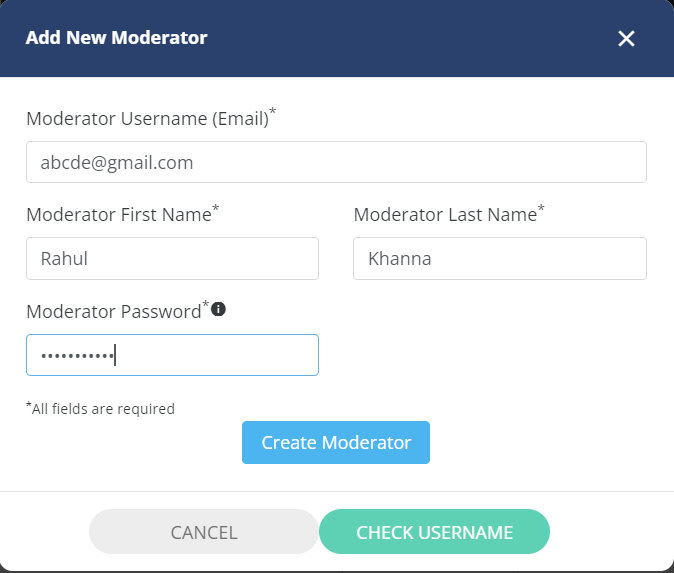
Task: Cancel adding the moderator
Action: point(204,532)
